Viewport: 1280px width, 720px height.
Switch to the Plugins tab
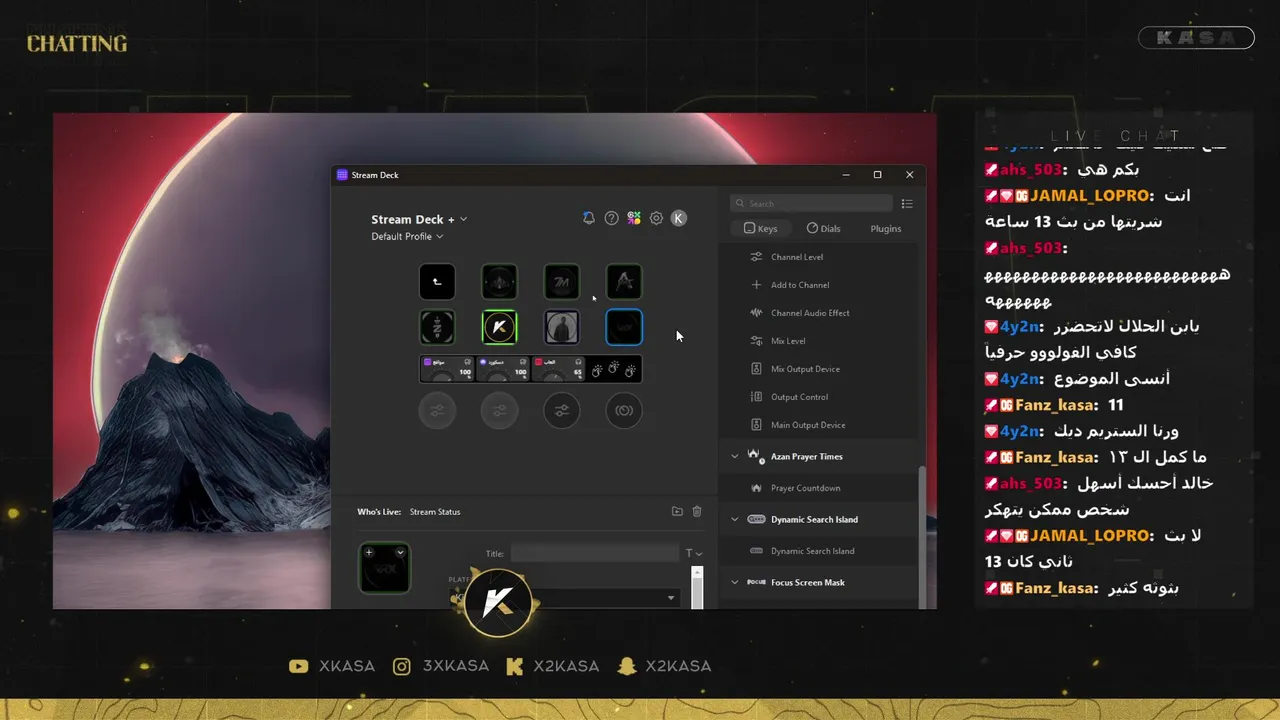(x=886, y=228)
